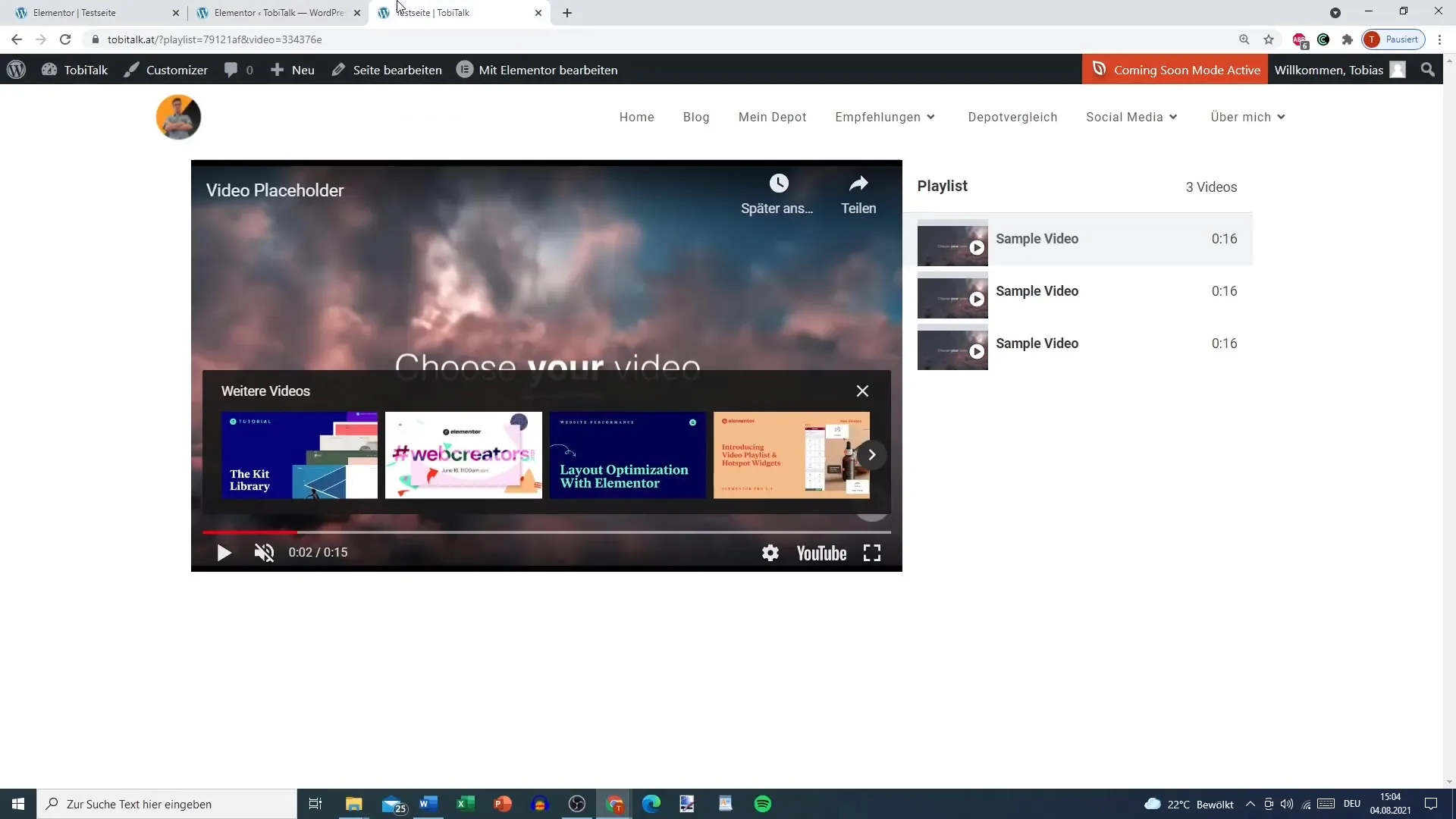
Task: Click the YouTube logo in player
Action: click(x=821, y=553)
